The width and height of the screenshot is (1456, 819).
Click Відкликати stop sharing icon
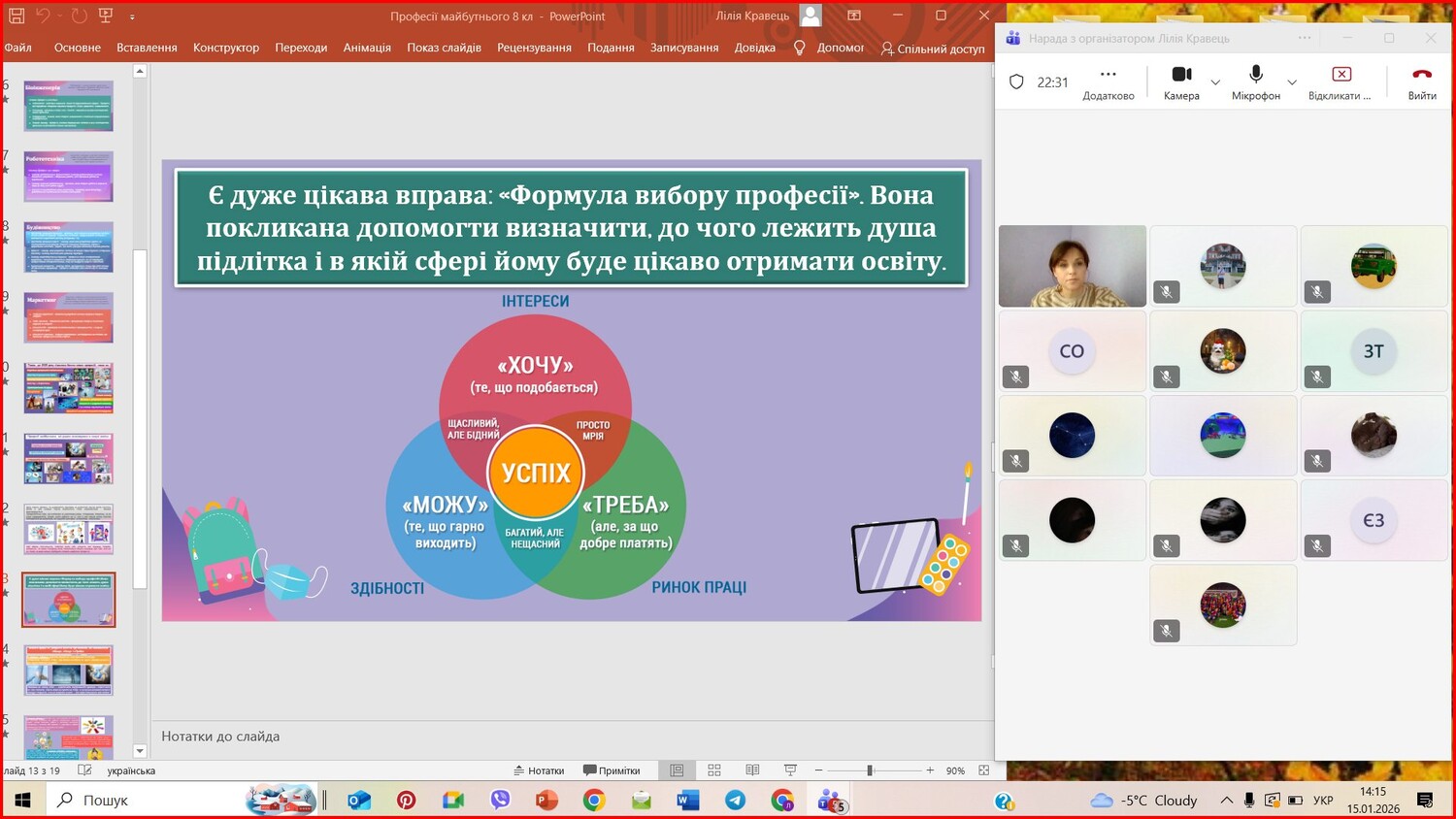click(1340, 82)
